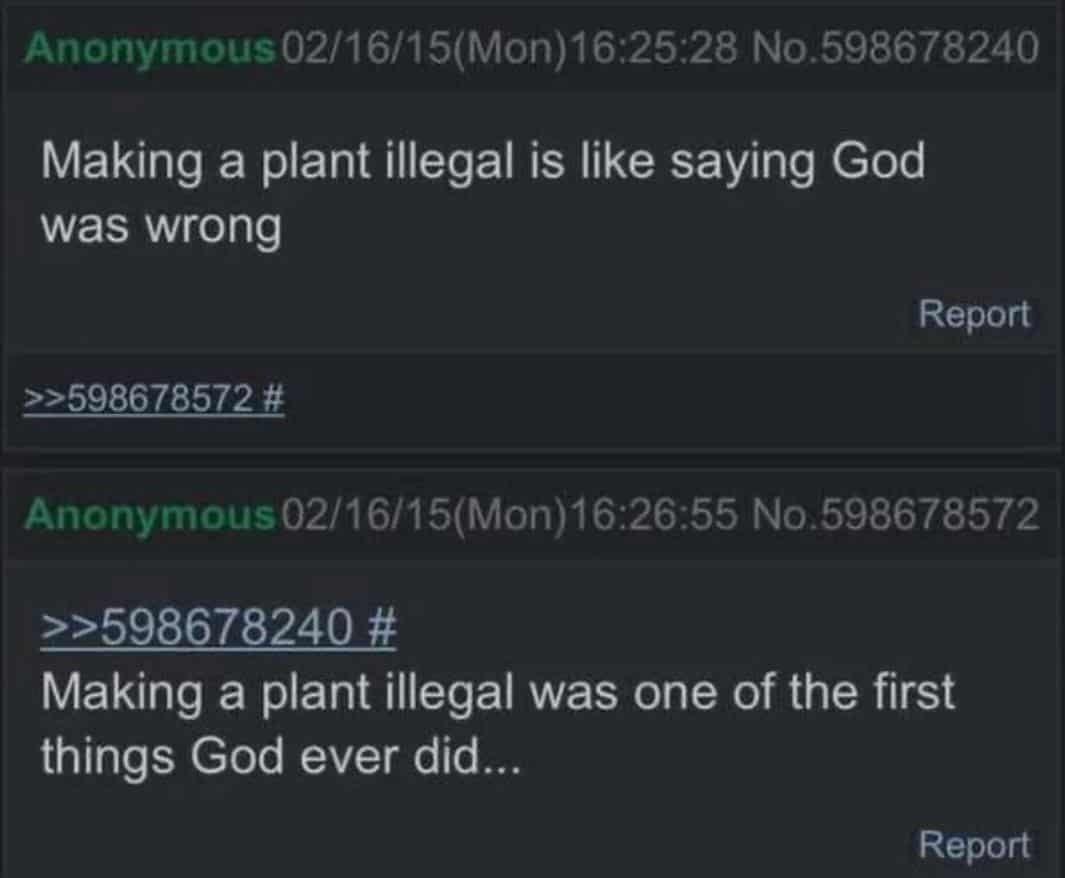Click the word "God" in the first post
This screenshot has height=878, width=1065.
click(x=877, y=162)
